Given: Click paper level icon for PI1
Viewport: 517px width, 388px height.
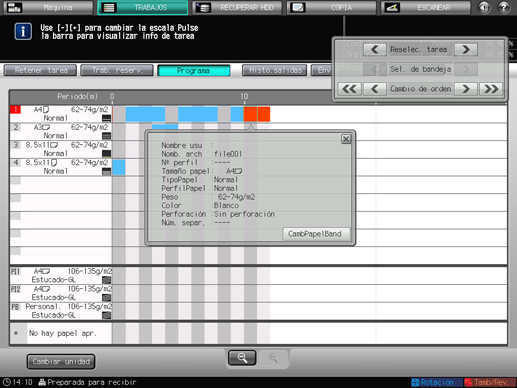Looking at the screenshot, I should pos(106,280).
